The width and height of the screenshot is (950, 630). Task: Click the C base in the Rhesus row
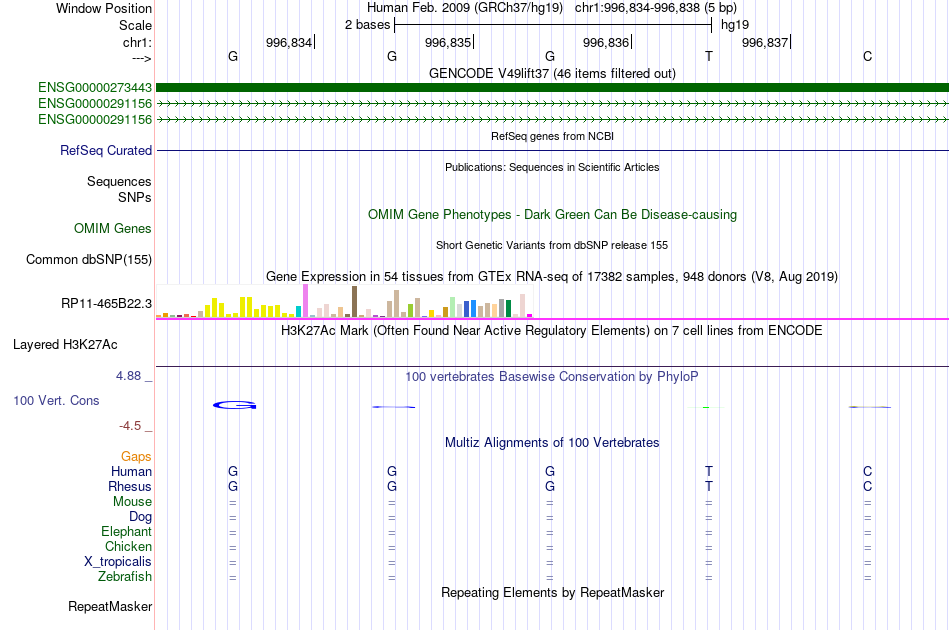868,486
